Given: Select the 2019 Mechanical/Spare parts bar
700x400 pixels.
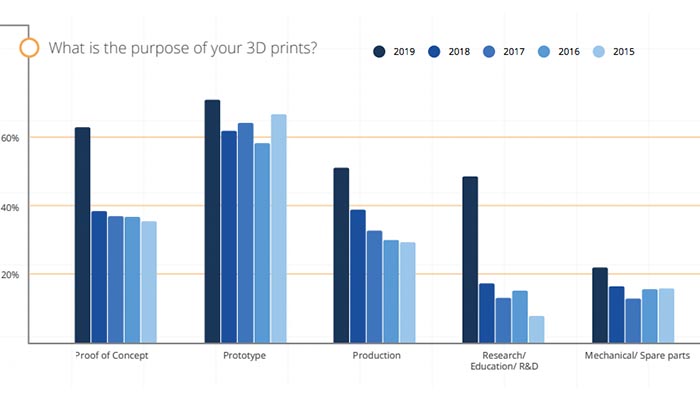Looking at the screenshot, I should click(x=600, y=304).
